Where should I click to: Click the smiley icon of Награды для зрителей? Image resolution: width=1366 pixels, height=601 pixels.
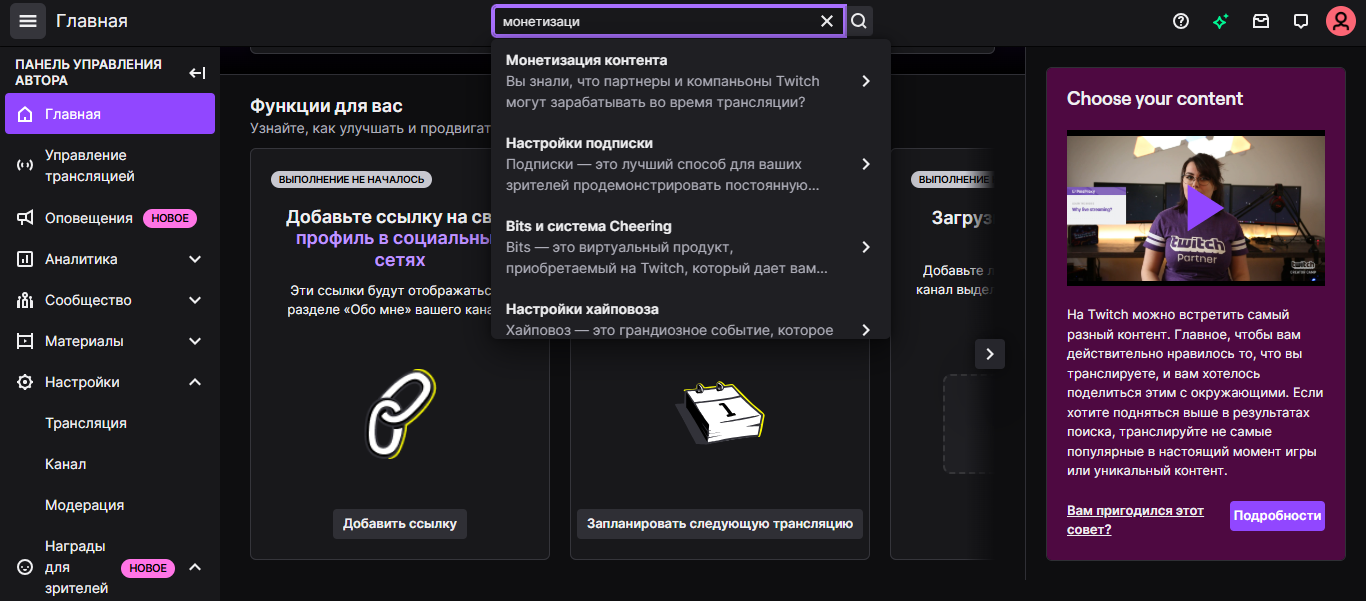pyautogui.click(x=25, y=567)
